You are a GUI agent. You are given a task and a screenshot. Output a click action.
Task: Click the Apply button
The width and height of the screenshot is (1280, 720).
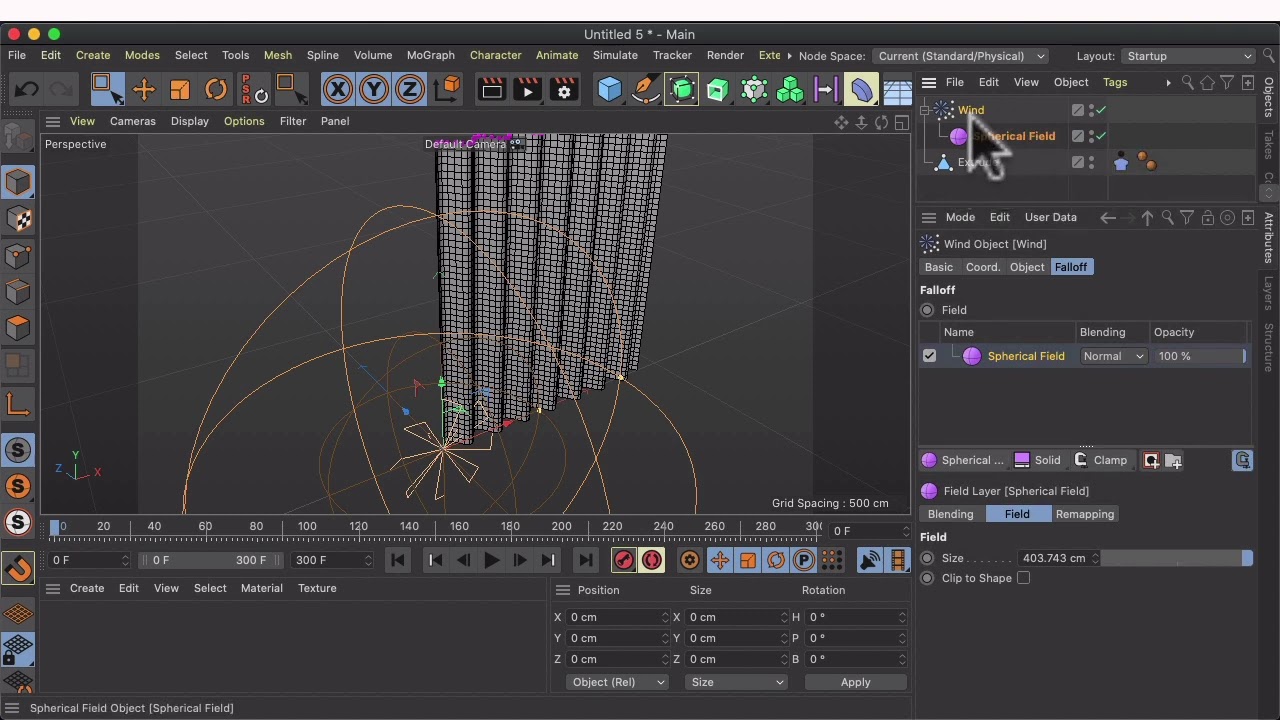click(x=856, y=682)
